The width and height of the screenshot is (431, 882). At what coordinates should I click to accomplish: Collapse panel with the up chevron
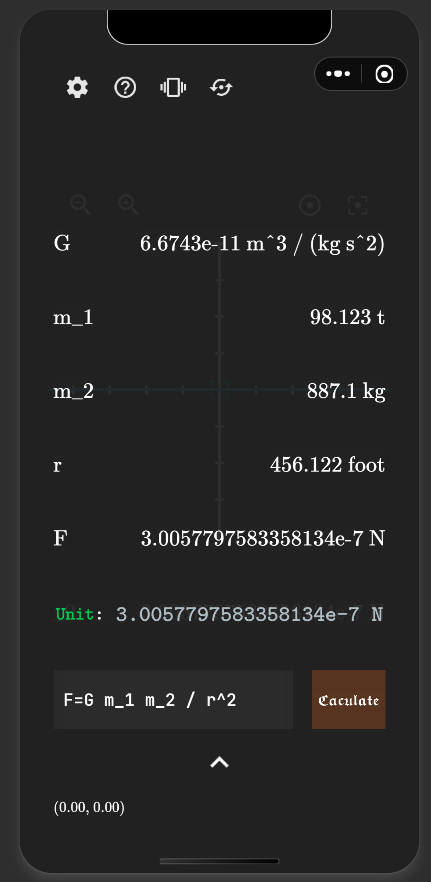pos(219,762)
